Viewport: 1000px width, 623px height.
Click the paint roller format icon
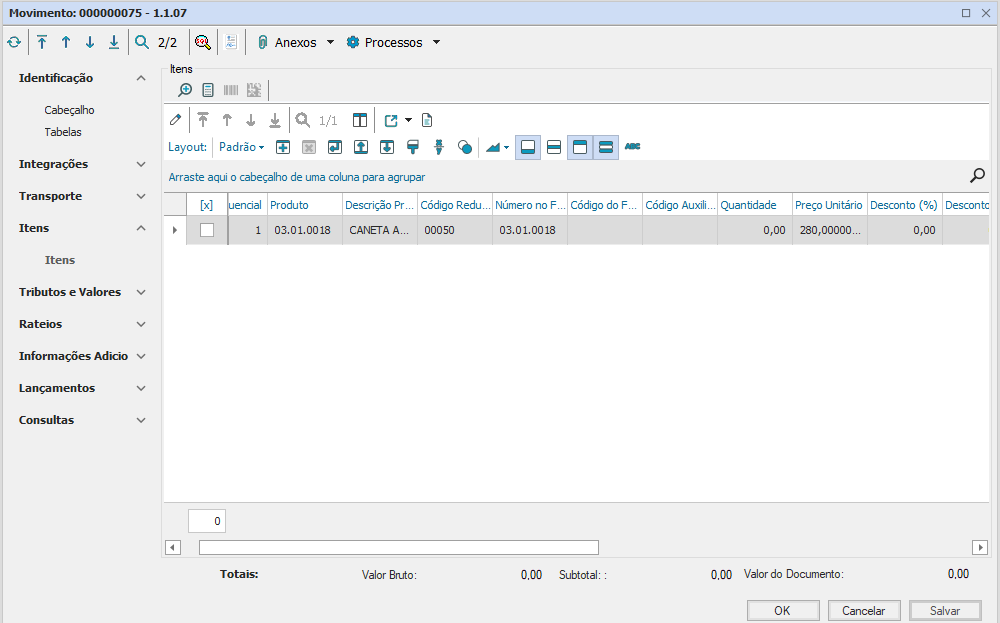[412, 147]
